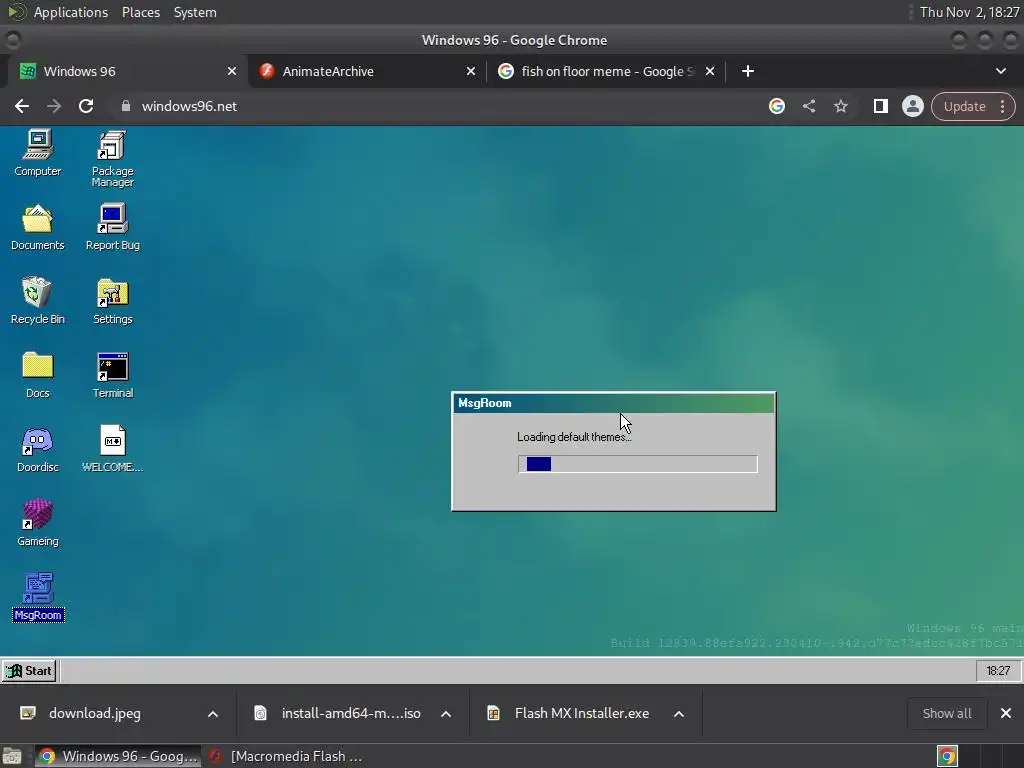Reload the windows96.net page

pyautogui.click(x=86, y=106)
